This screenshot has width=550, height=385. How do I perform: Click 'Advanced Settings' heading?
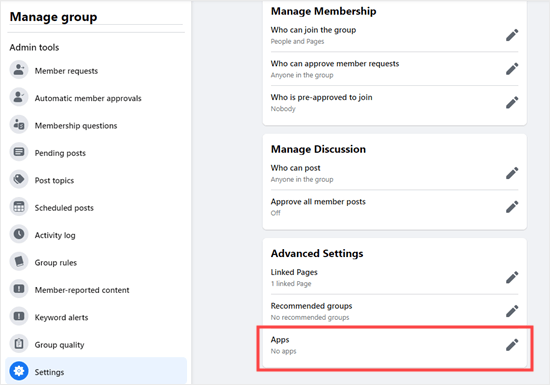tap(317, 253)
